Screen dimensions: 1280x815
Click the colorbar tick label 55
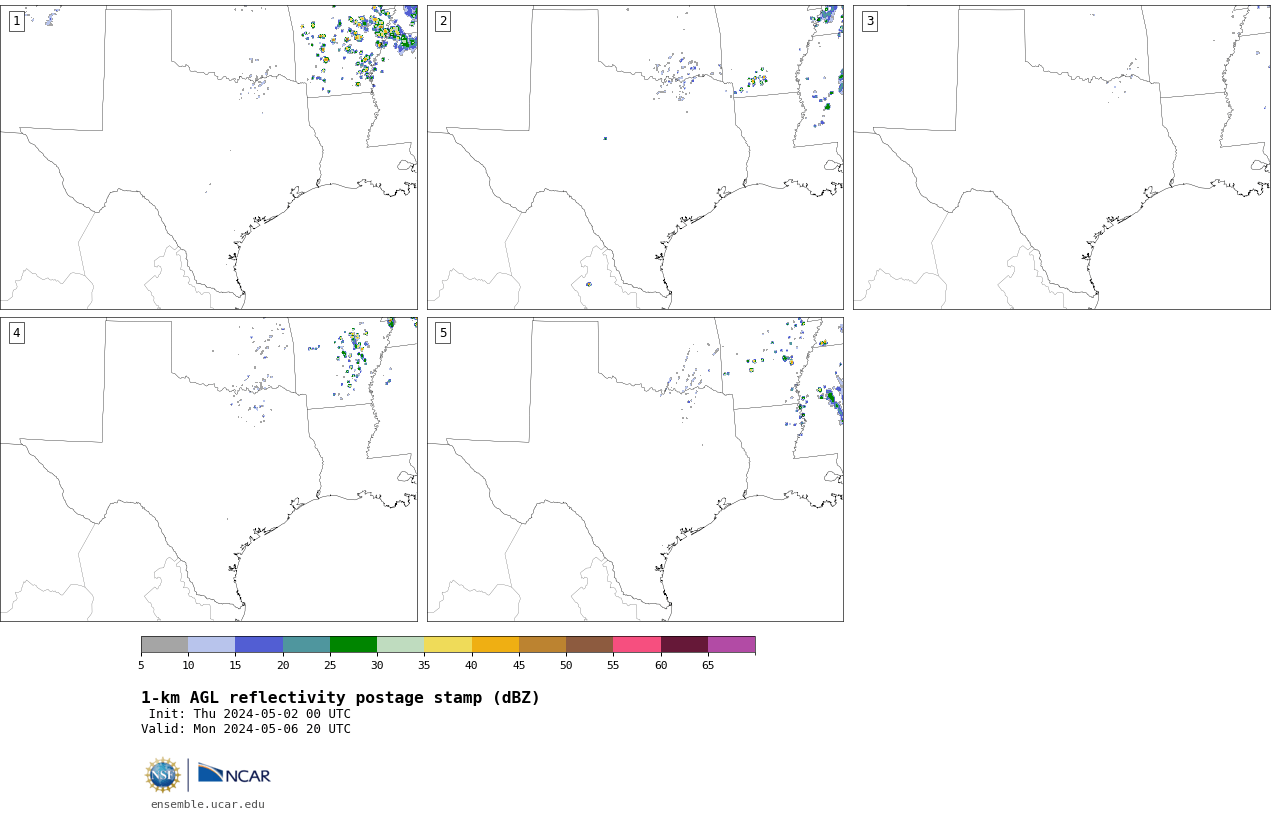click(613, 665)
